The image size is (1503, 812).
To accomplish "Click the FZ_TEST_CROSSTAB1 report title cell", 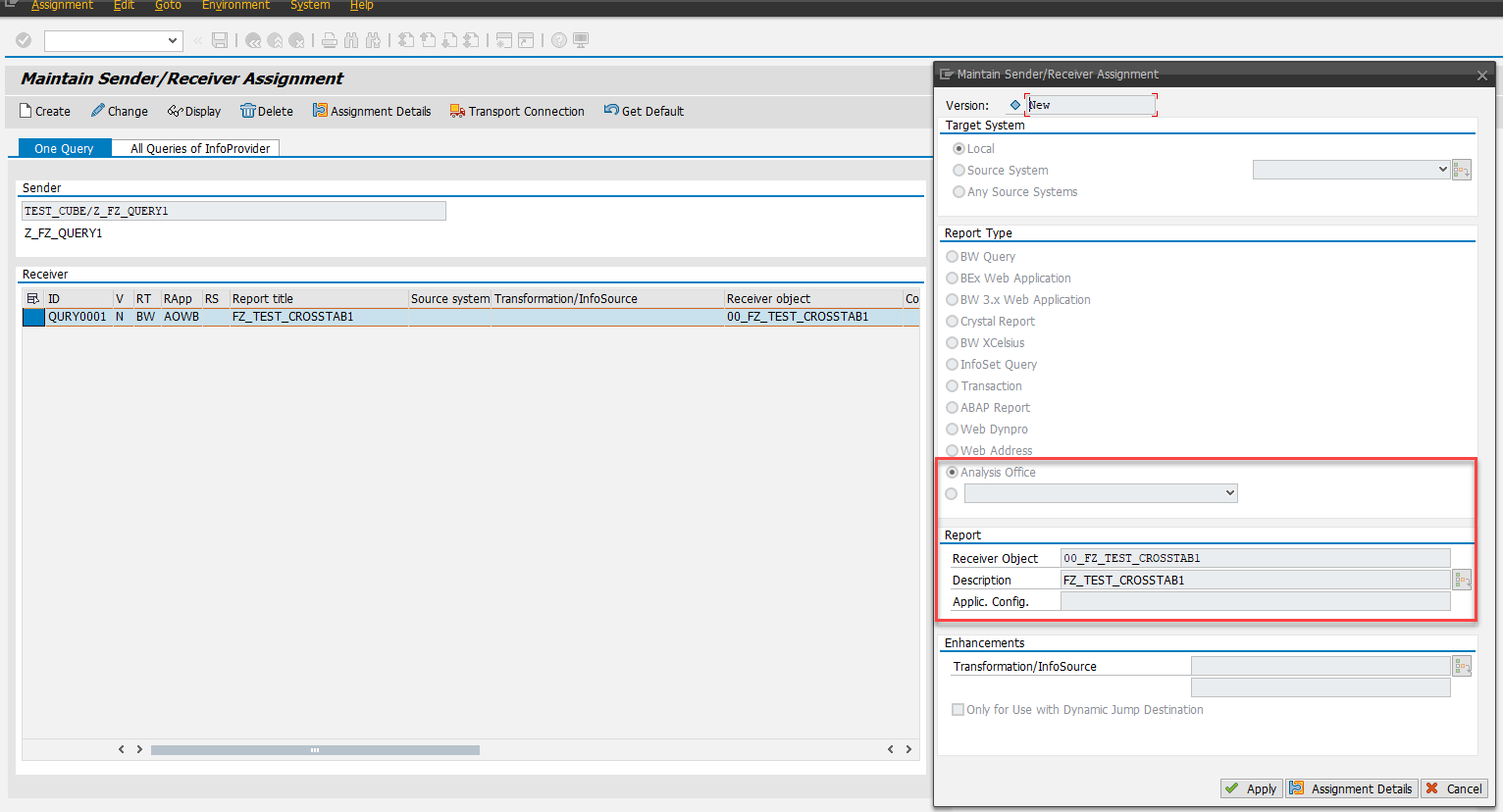I will [x=319, y=317].
